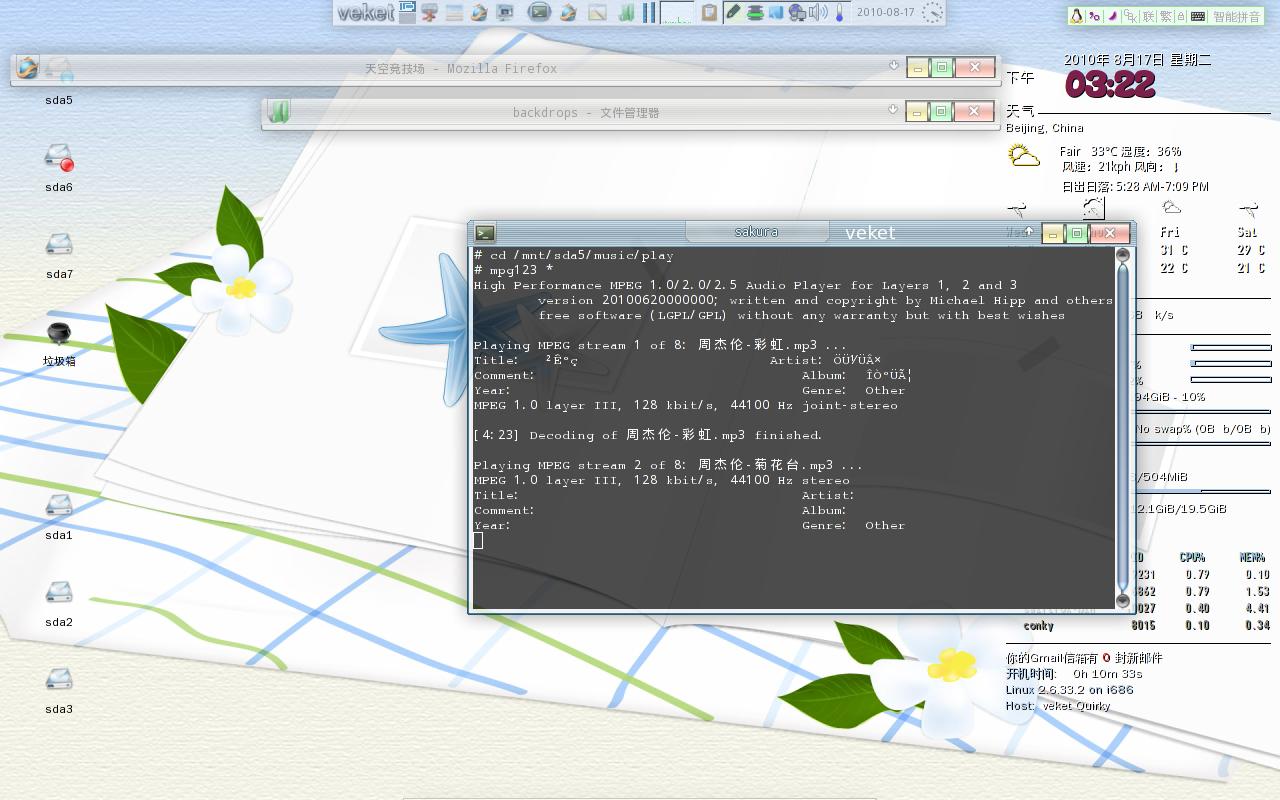Select the sakura tab in terminal
The width and height of the screenshot is (1280, 800).
(x=757, y=232)
